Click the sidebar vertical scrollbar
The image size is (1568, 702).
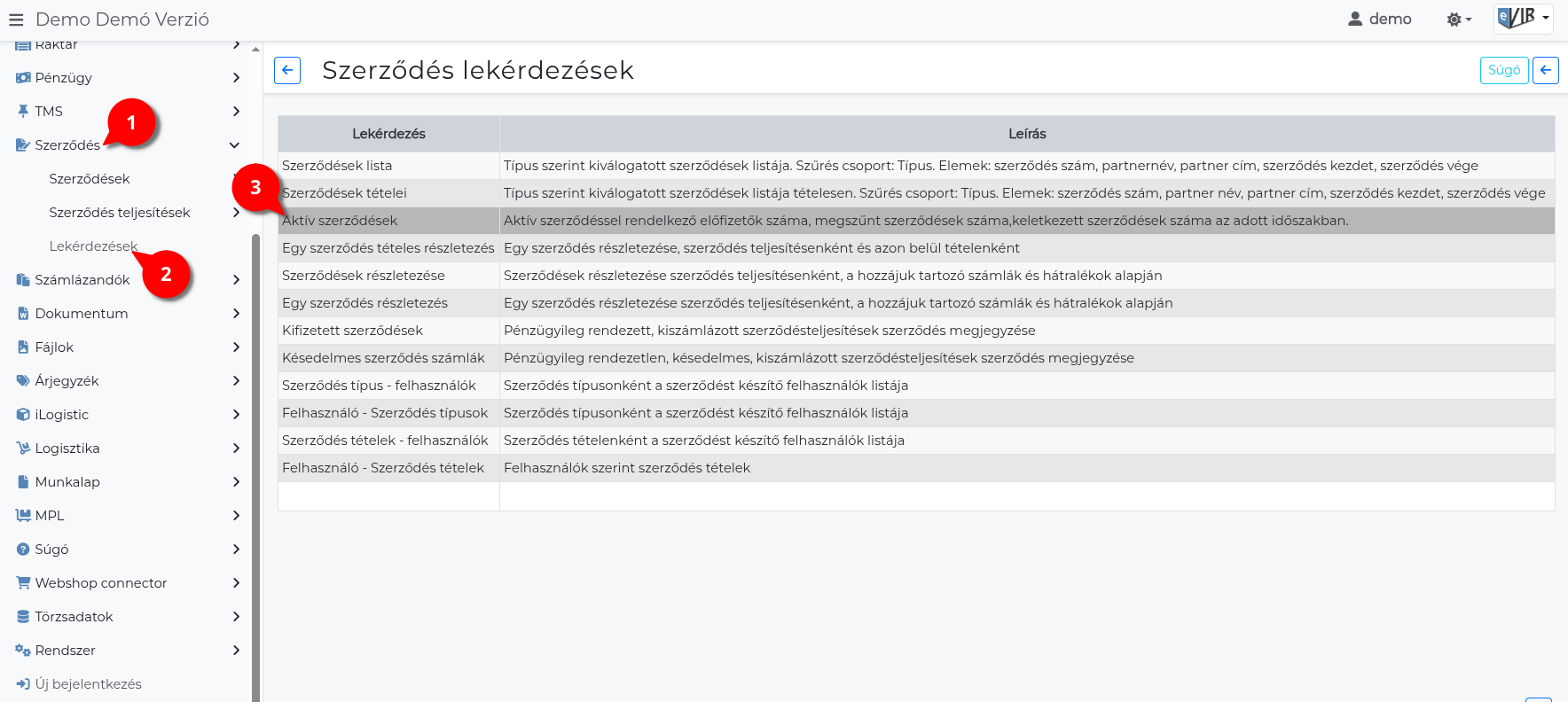tap(255, 443)
